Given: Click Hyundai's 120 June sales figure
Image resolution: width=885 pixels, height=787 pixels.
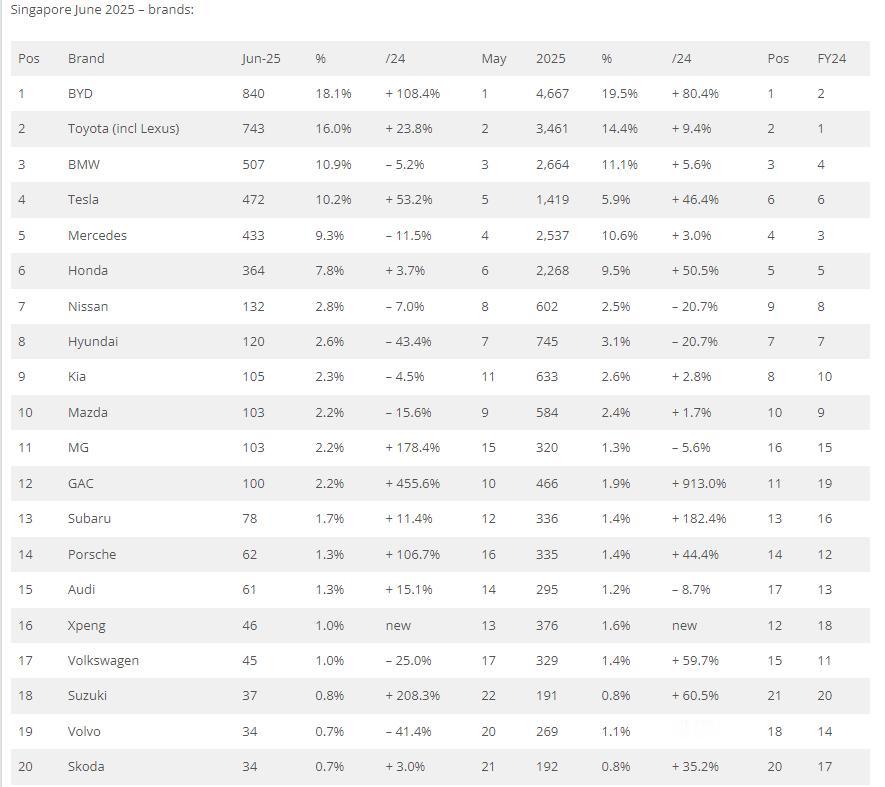Looking at the screenshot, I should tap(253, 342).
